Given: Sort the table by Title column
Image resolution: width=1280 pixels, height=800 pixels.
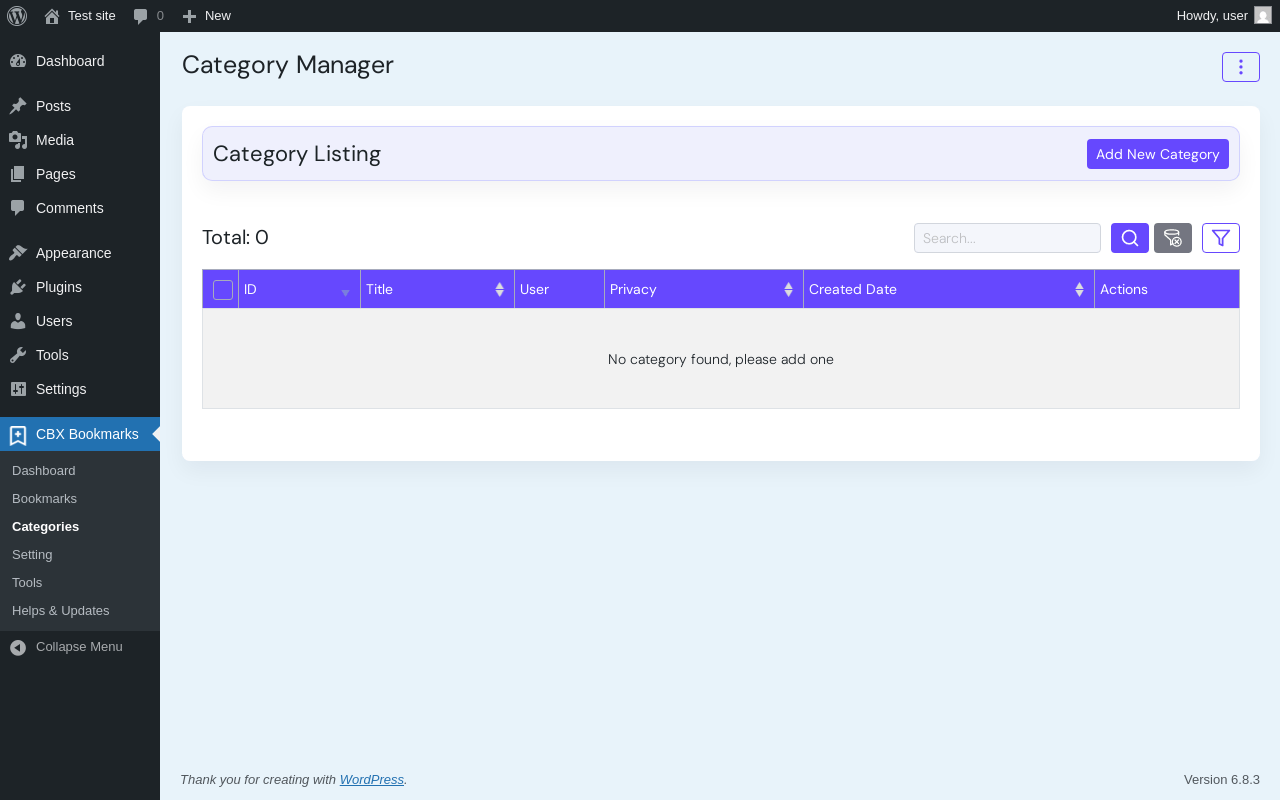Looking at the screenshot, I should pyautogui.click(x=437, y=289).
